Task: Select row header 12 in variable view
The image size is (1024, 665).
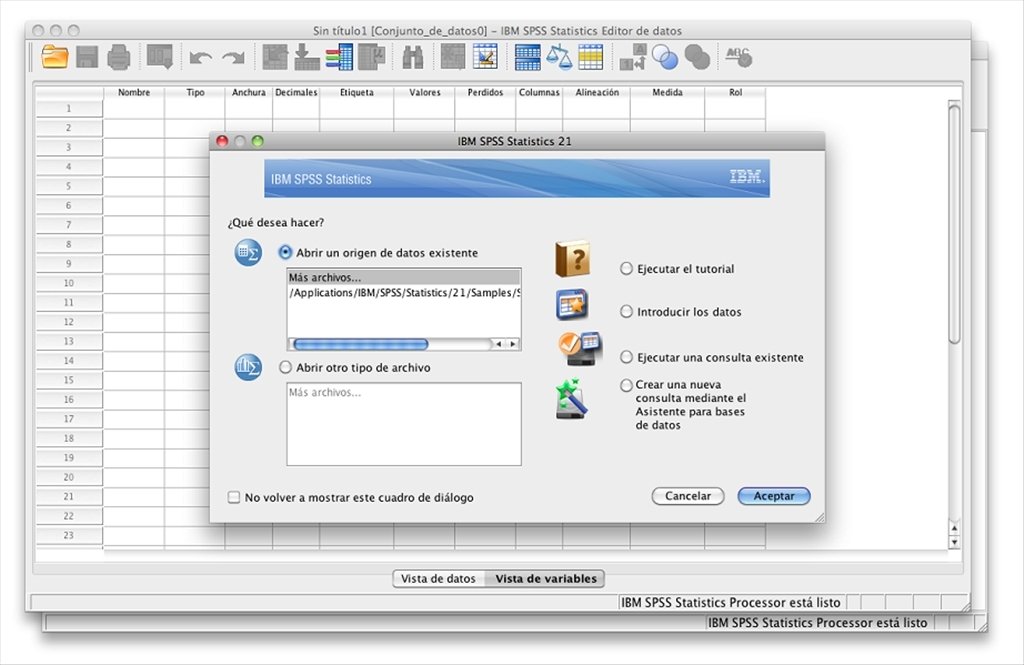Action: [69, 322]
